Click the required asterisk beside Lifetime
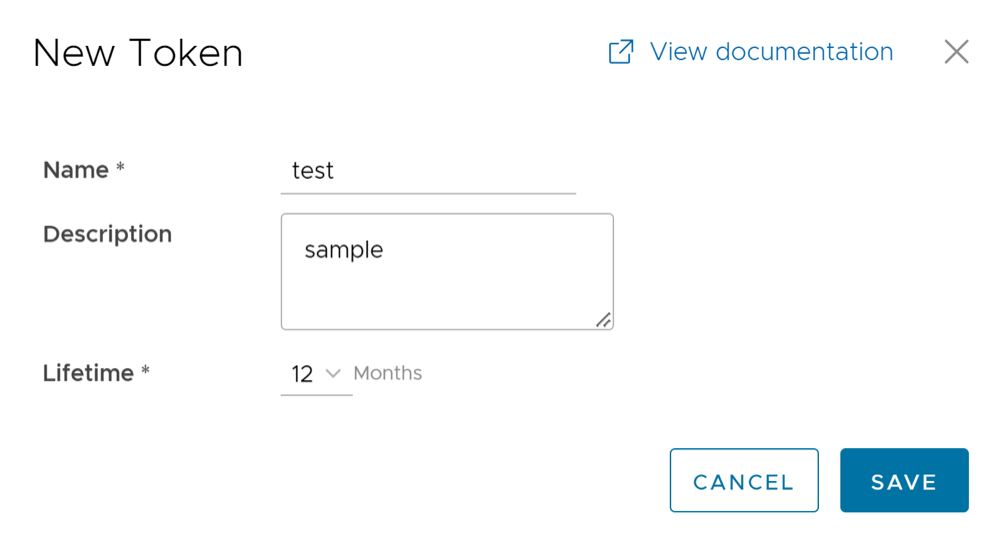Viewport: 999px width, 534px height. [146, 372]
